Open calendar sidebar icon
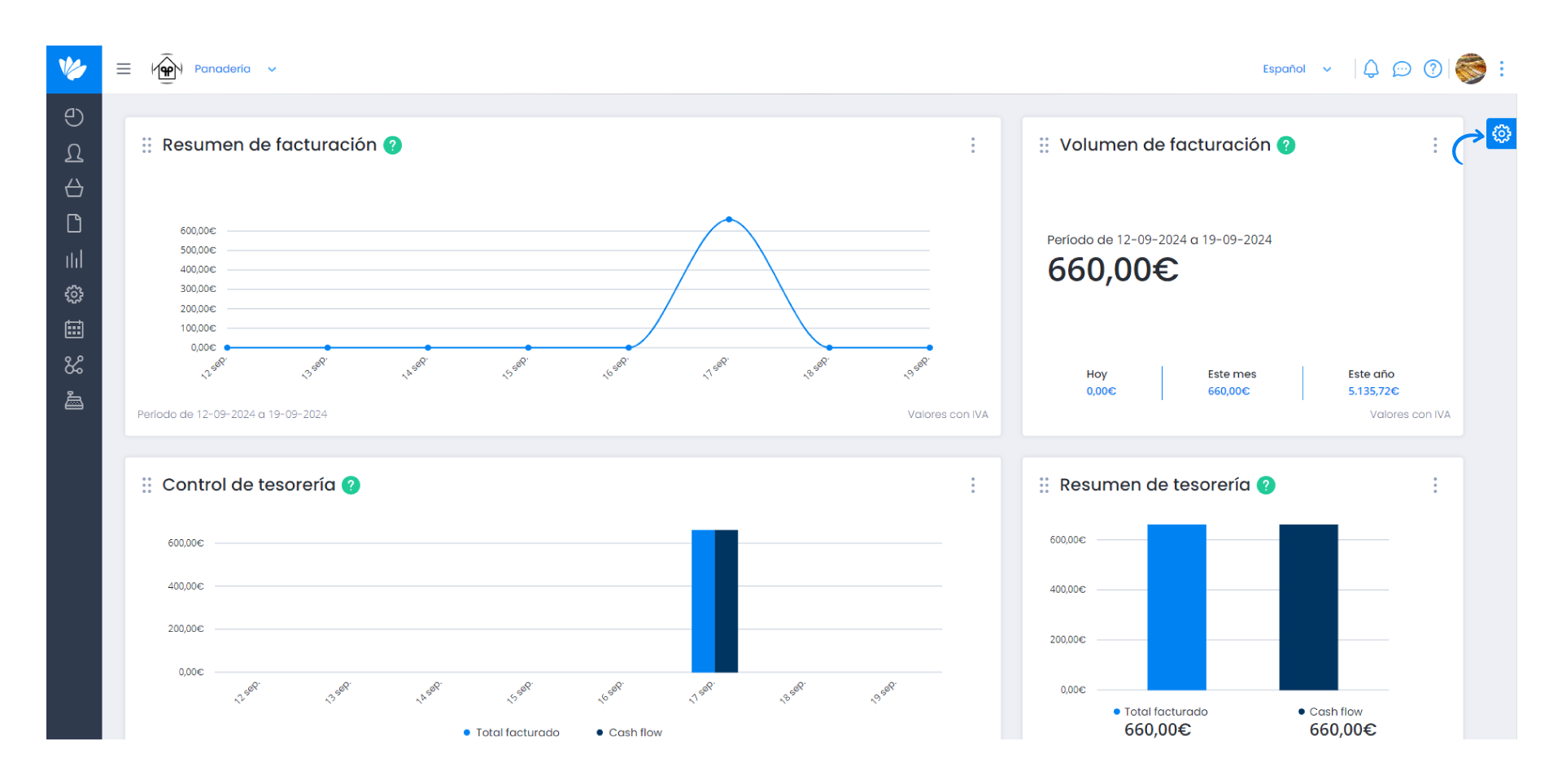This screenshot has height=784, width=1562. (x=74, y=329)
